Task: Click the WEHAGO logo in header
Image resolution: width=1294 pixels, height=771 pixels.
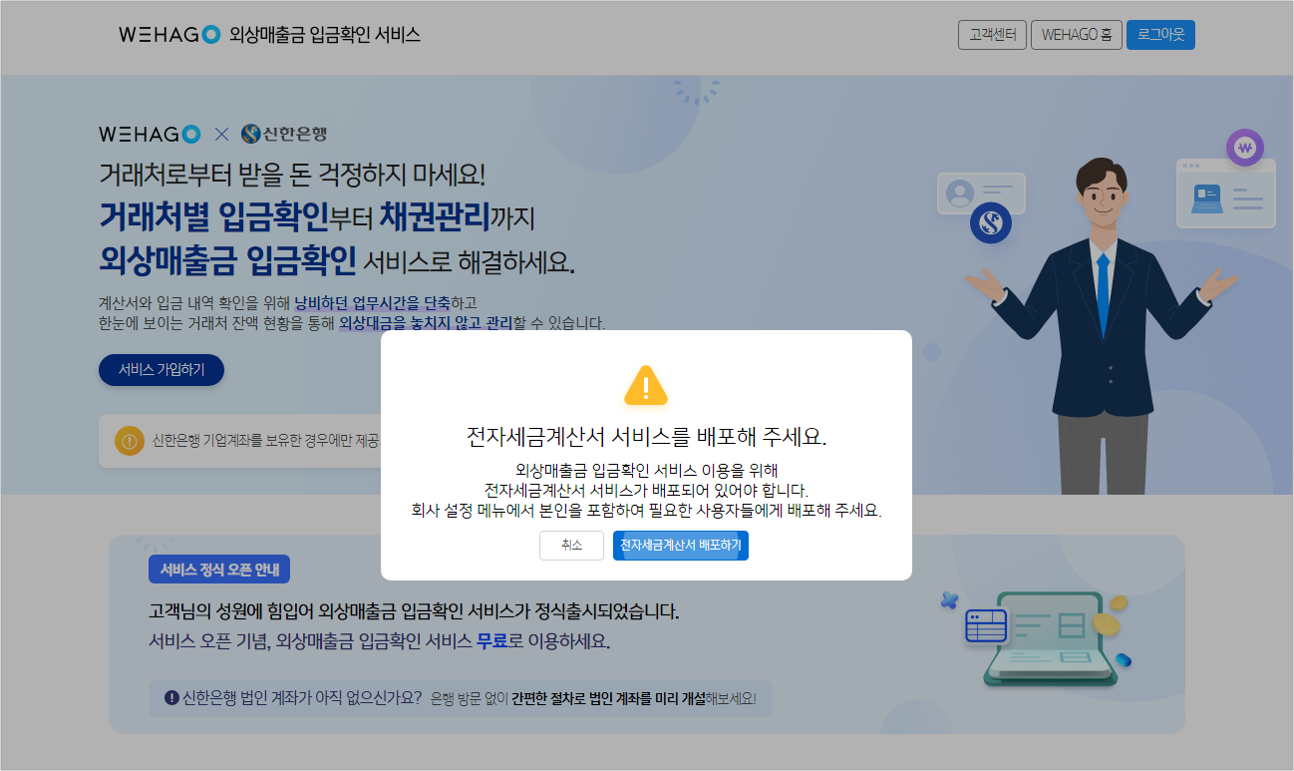Action: coord(169,34)
